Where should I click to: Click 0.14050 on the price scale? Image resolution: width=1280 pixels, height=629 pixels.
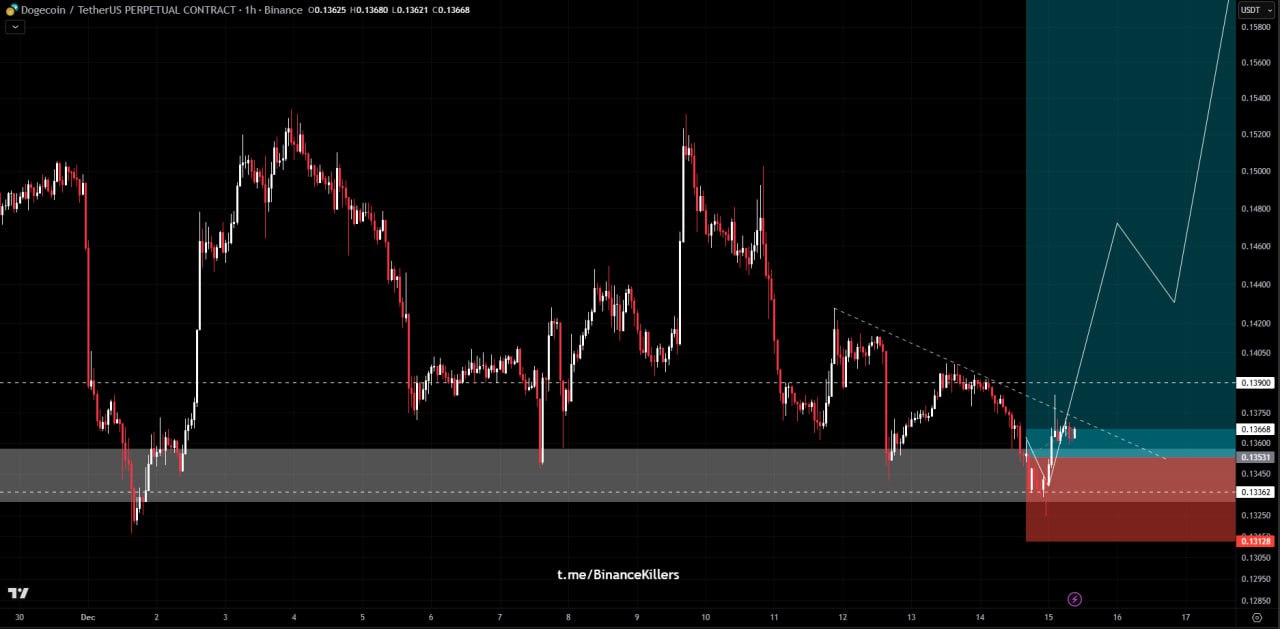(x=1256, y=353)
